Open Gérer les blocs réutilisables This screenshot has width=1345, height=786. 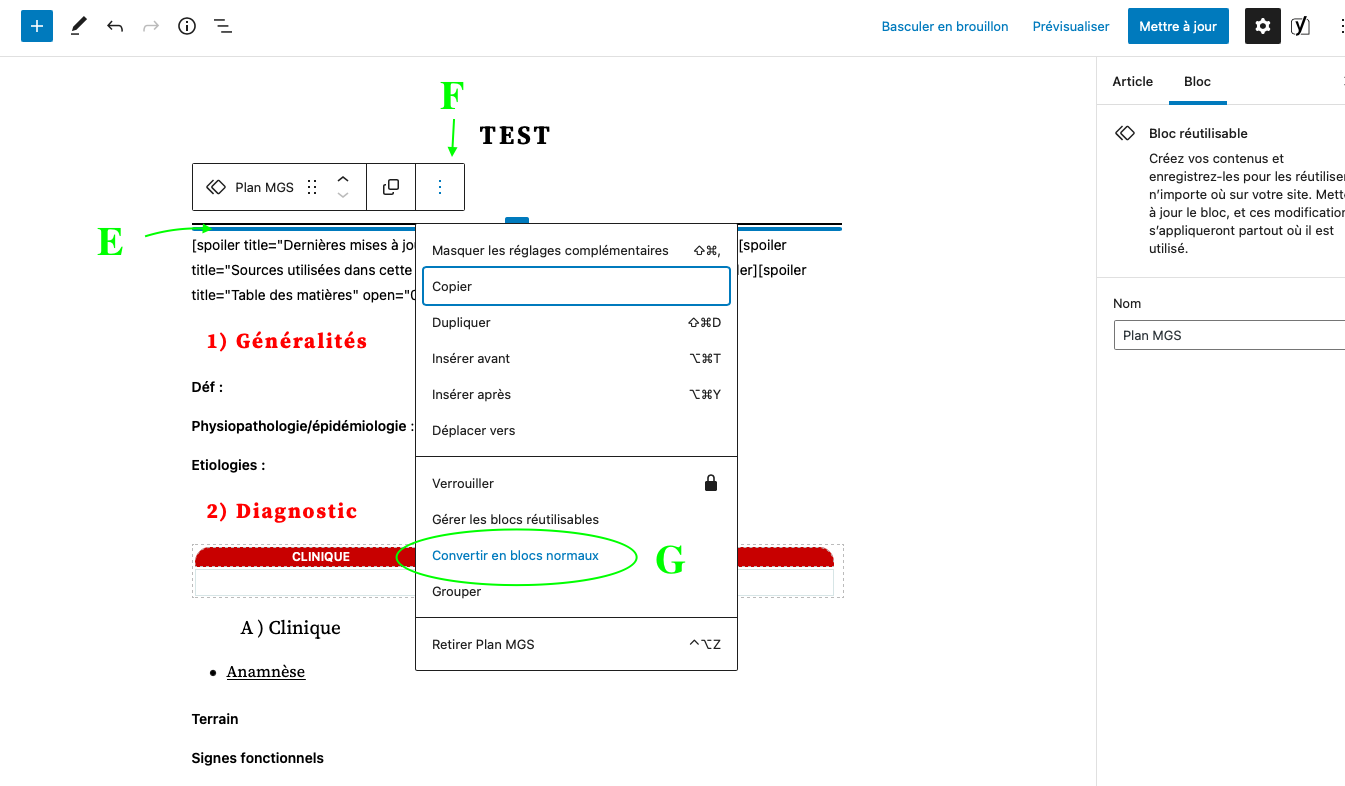tap(576, 519)
